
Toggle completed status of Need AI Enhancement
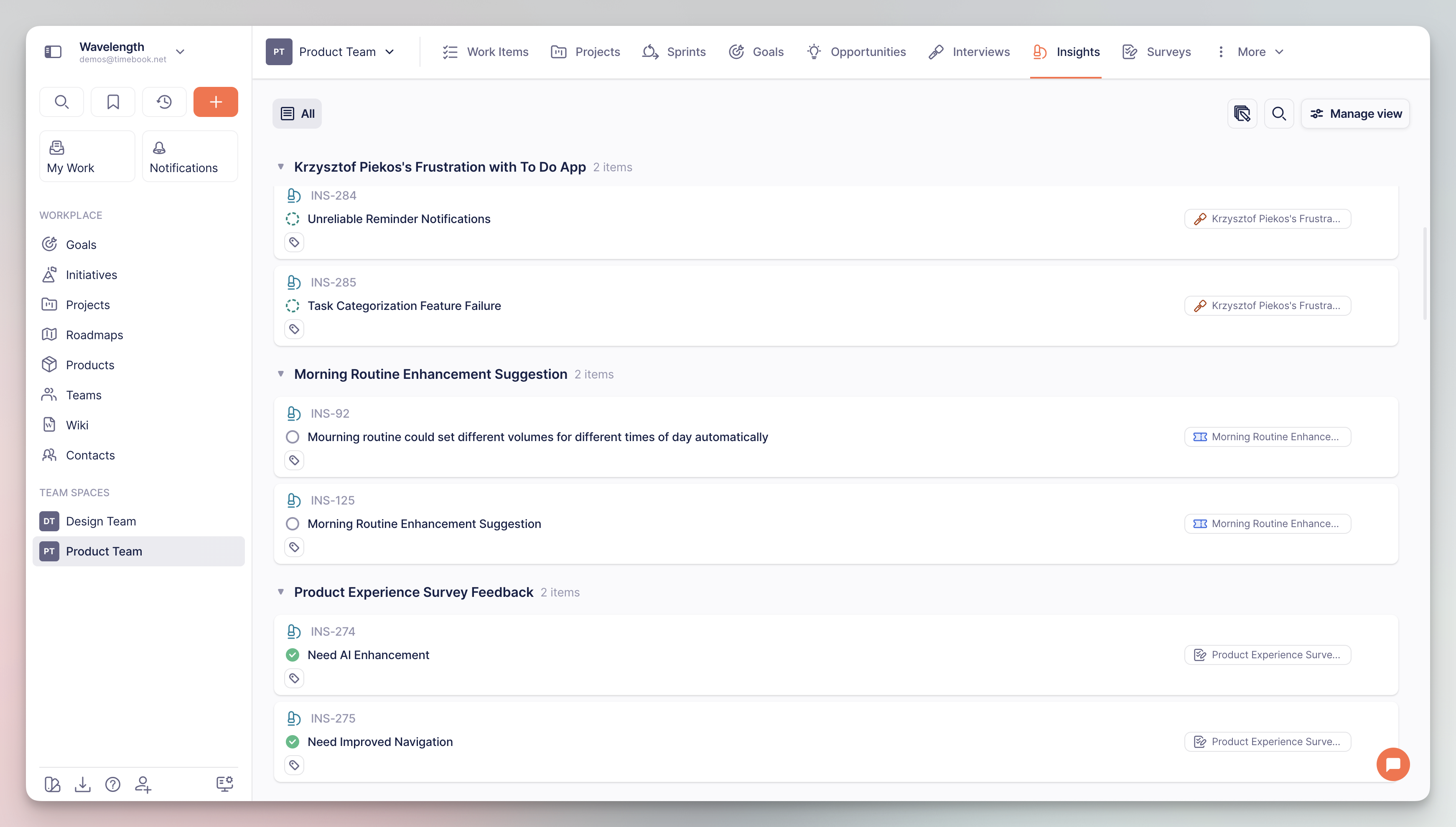[293, 655]
